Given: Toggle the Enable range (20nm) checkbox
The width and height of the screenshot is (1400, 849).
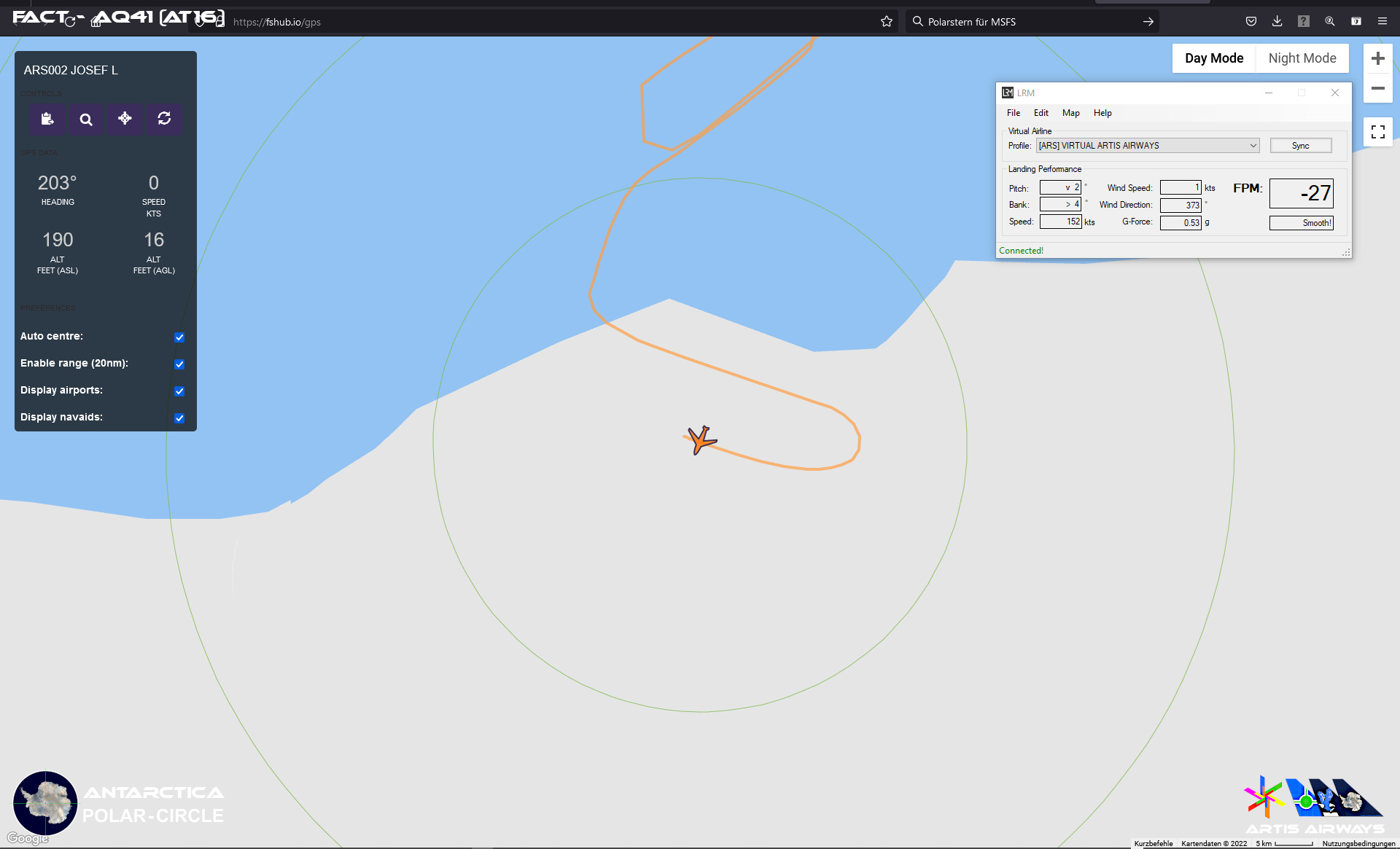Looking at the screenshot, I should click(179, 364).
